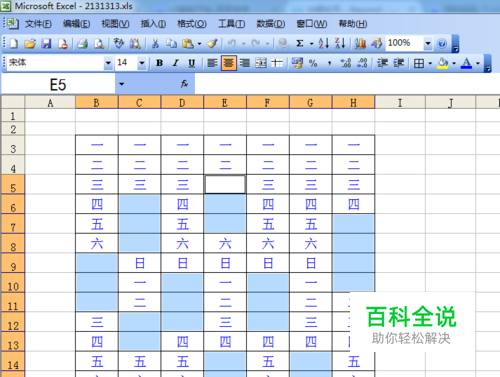Screen dimensions: 500x377
Task: Toggle Align Right
Action: pyautogui.click(x=245, y=63)
